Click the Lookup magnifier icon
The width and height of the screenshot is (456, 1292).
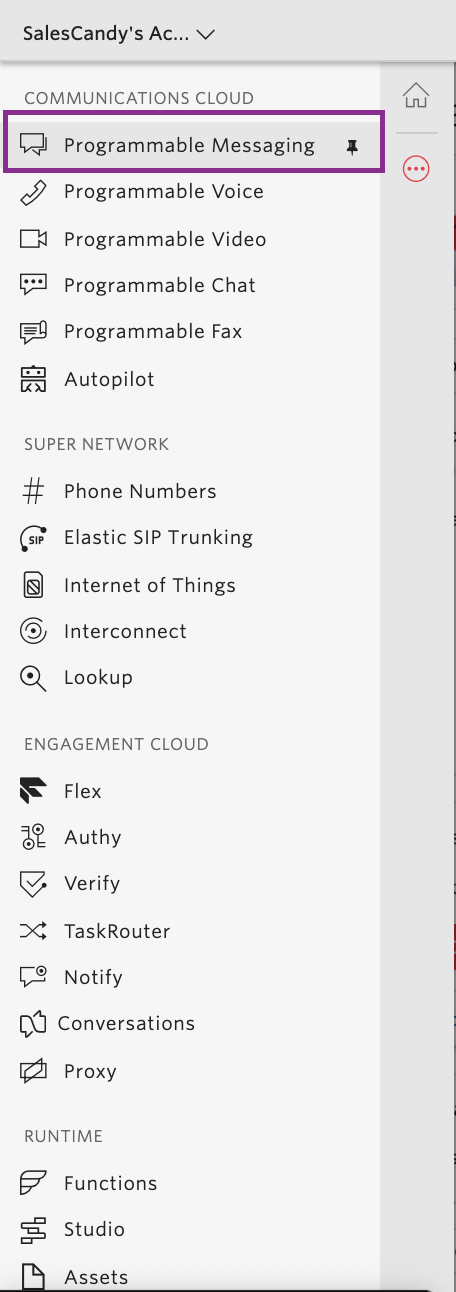tap(34, 678)
